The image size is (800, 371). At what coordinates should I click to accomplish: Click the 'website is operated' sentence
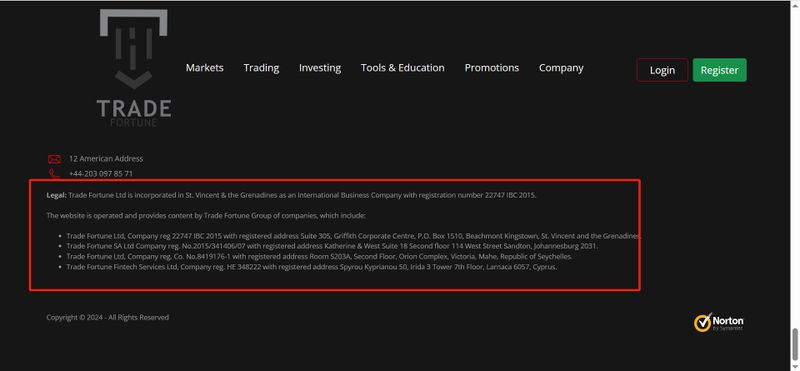tap(206, 215)
